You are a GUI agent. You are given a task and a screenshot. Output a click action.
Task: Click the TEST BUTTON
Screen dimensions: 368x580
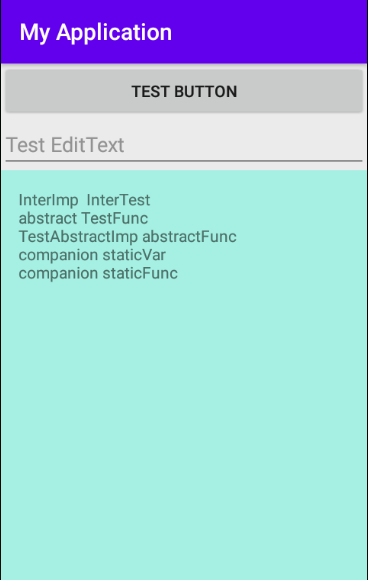click(x=184, y=91)
